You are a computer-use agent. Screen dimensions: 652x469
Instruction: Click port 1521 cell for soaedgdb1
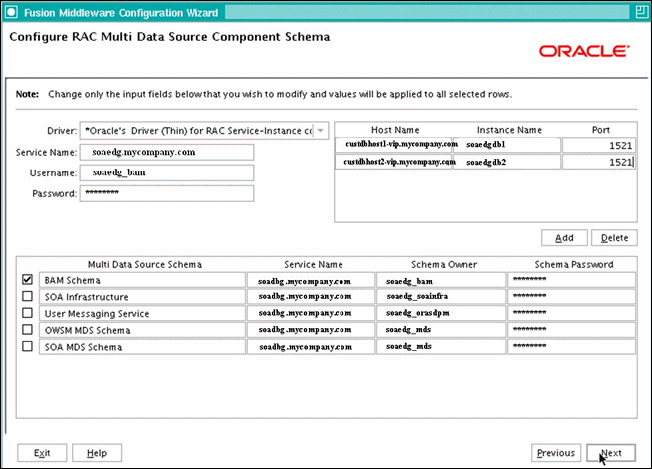click(x=599, y=145)
